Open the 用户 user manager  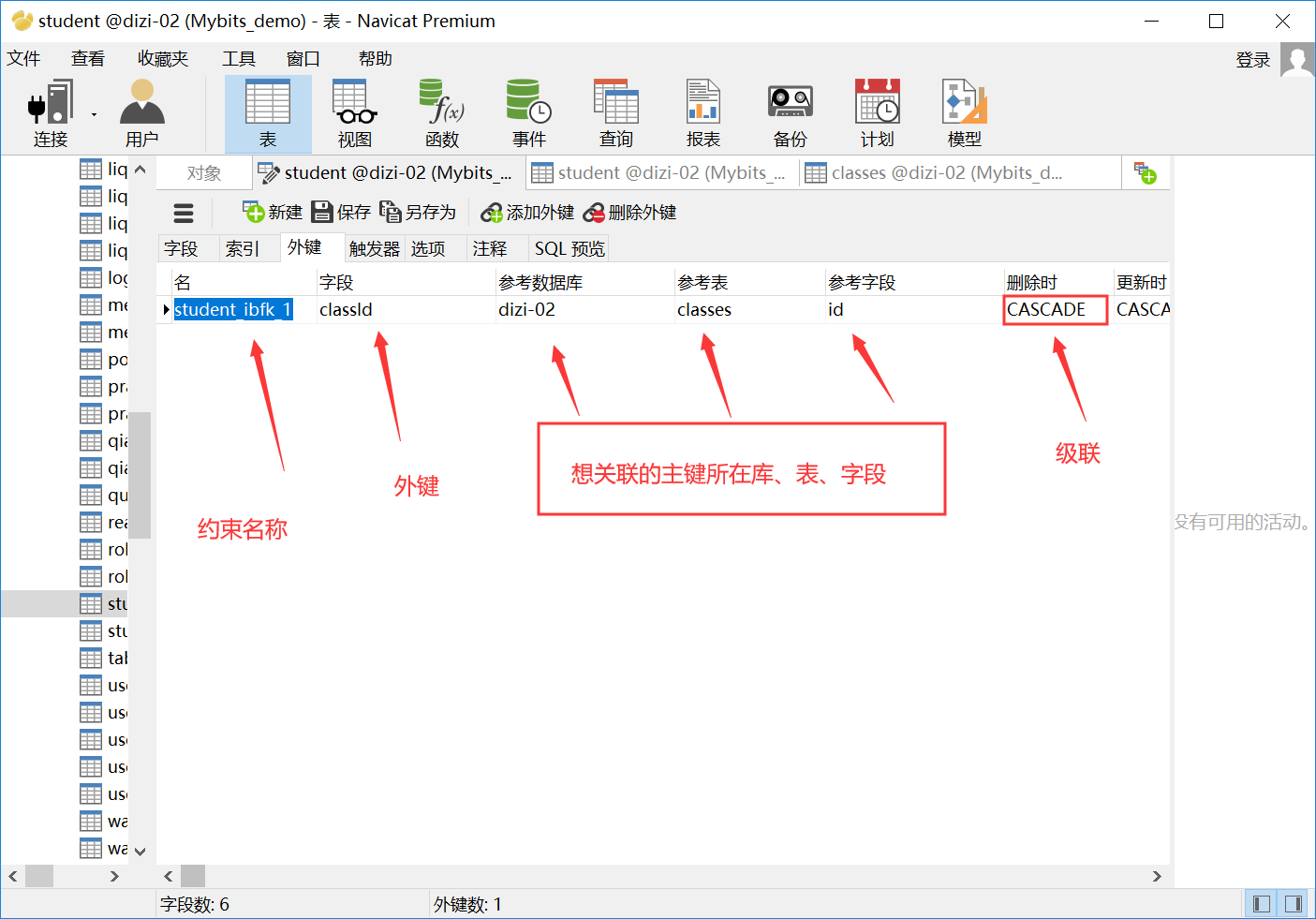(x=142, y=113)
